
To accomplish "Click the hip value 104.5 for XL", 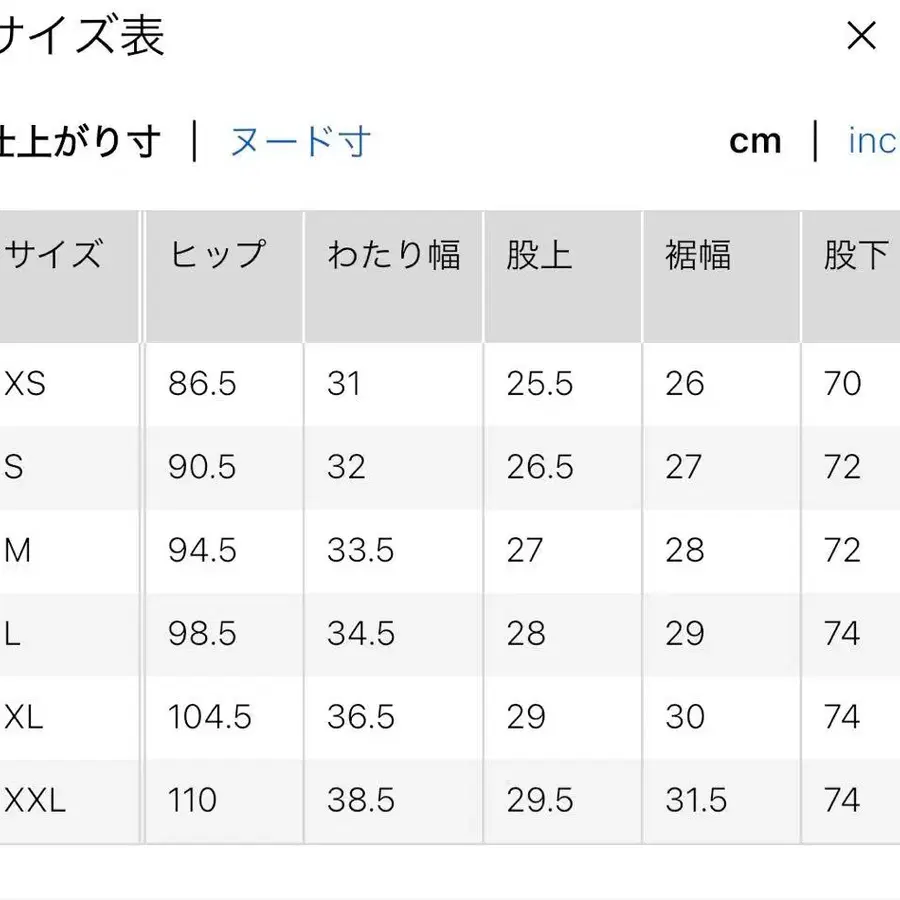I will [204, 717].
